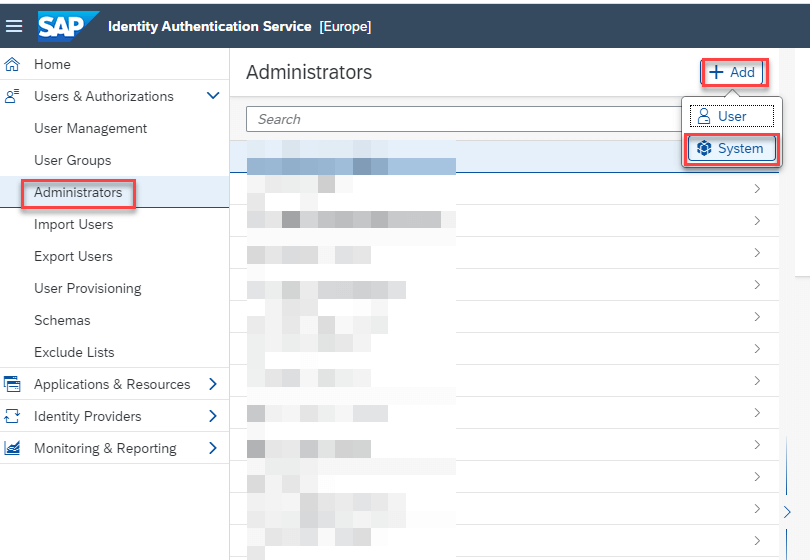Click the Monitoring & Reporting chart icon
810x560 pixels.
[x=12, y=448]
